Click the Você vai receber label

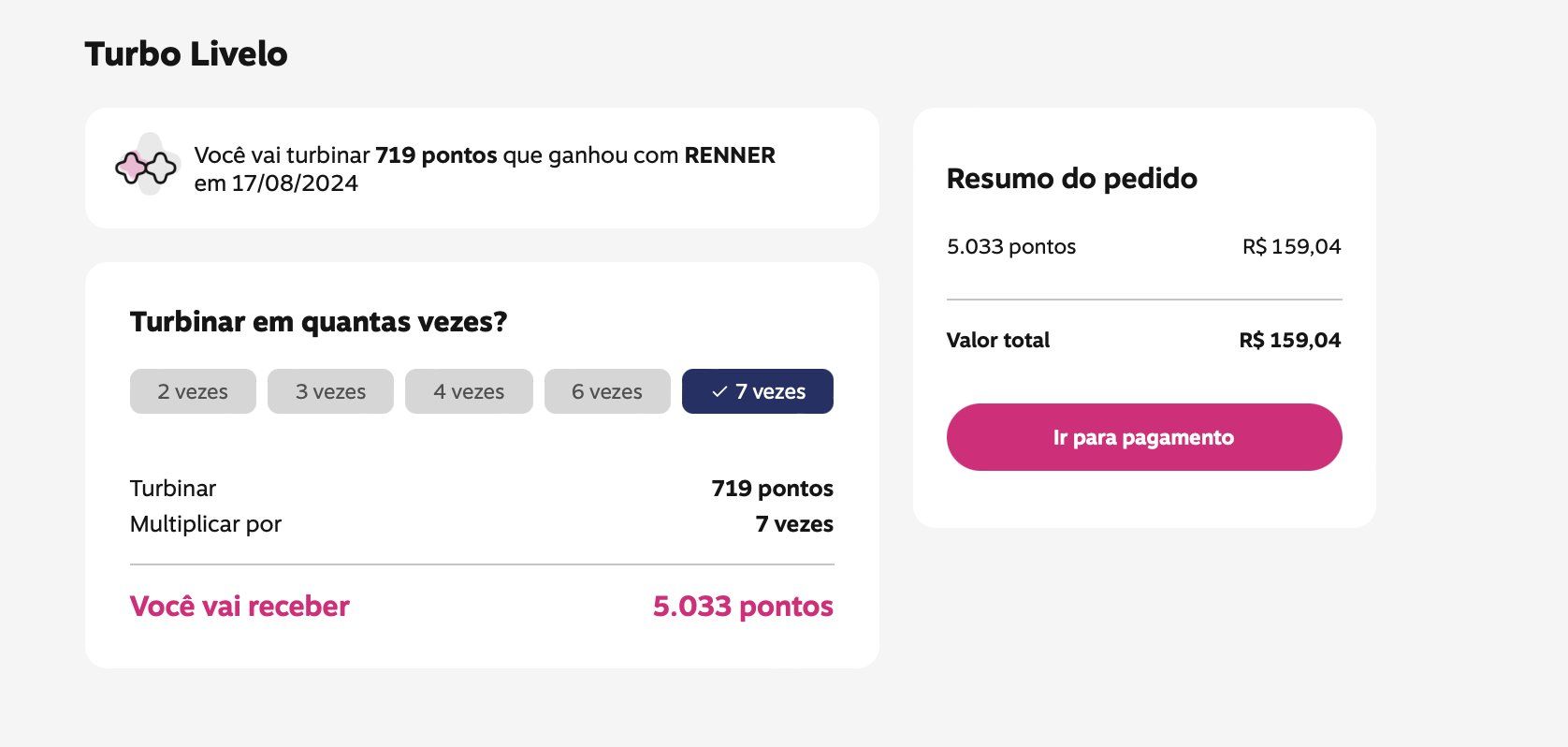pos(240,607)
